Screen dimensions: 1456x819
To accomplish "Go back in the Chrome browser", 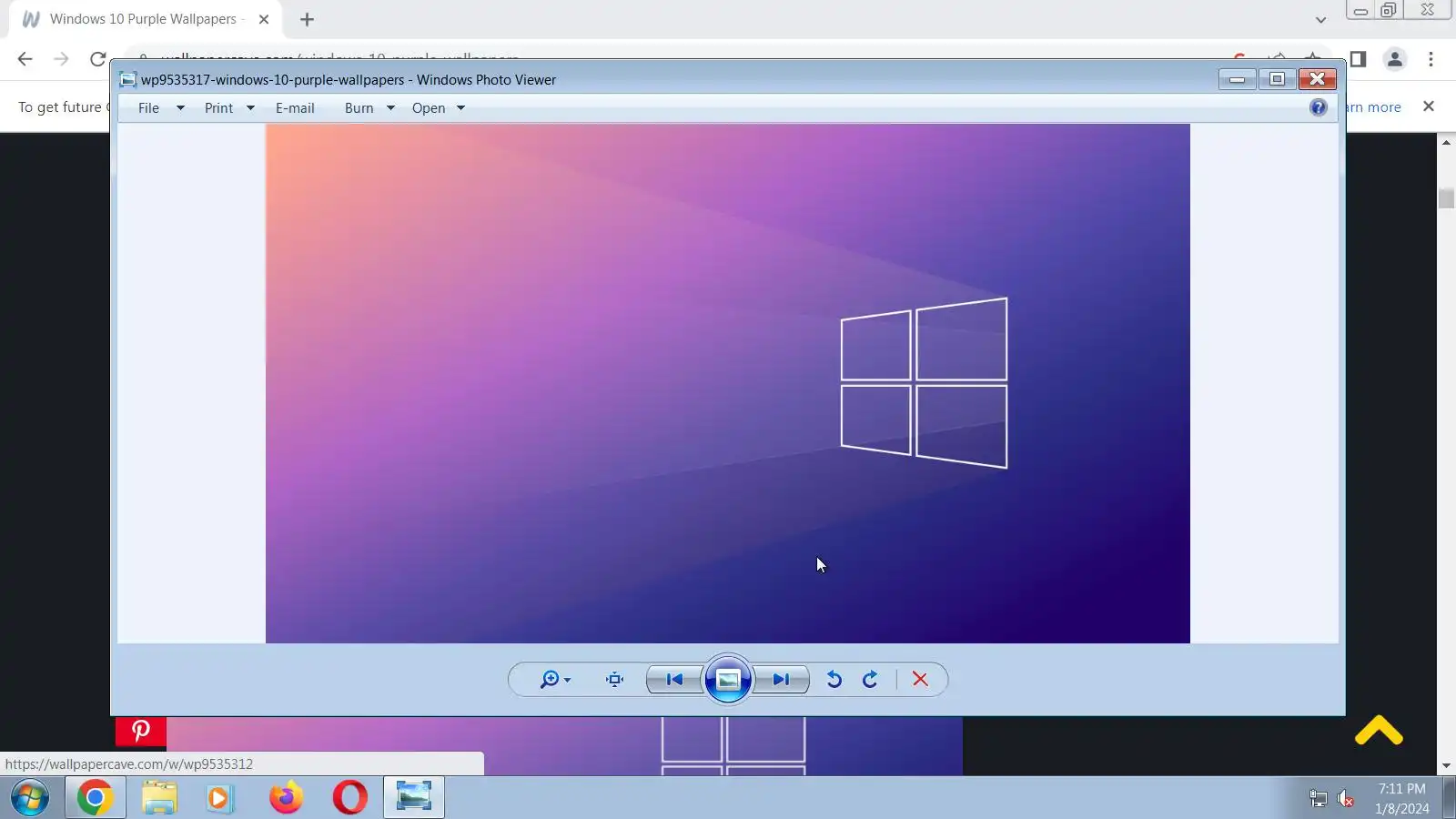I will 25,59.
